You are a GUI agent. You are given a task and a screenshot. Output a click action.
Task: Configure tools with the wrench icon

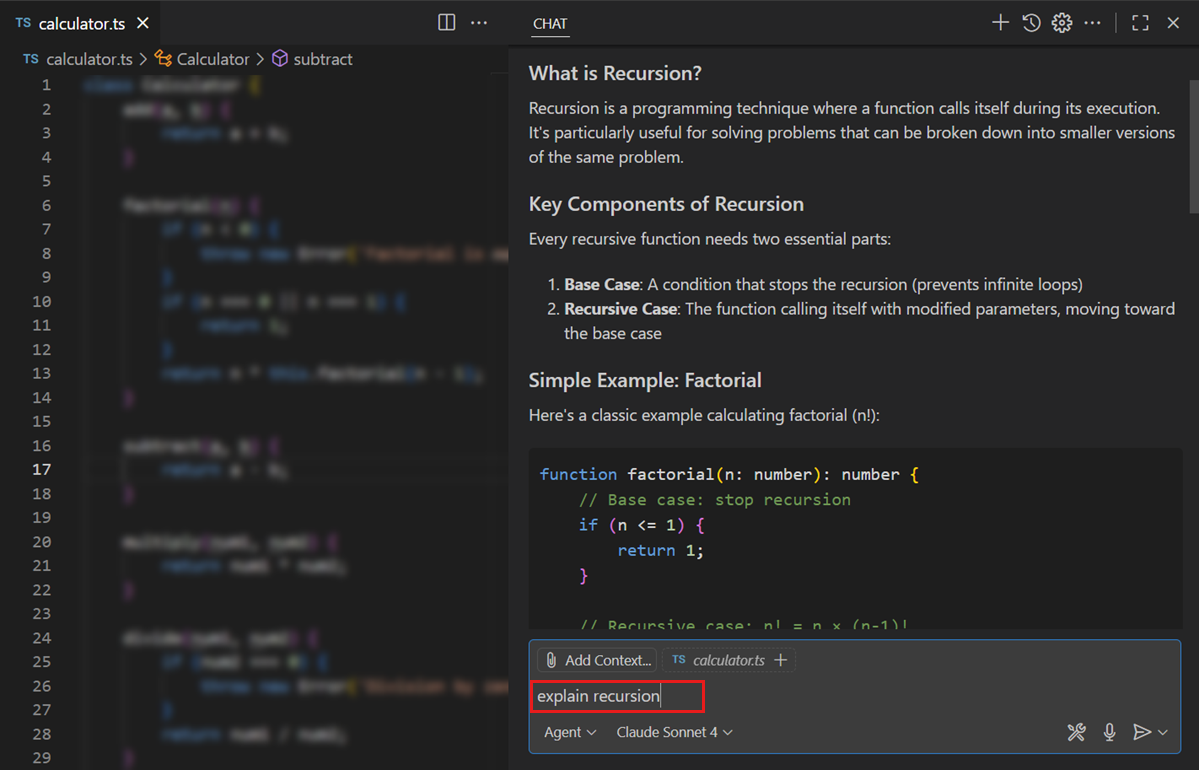pos(1076,732)
